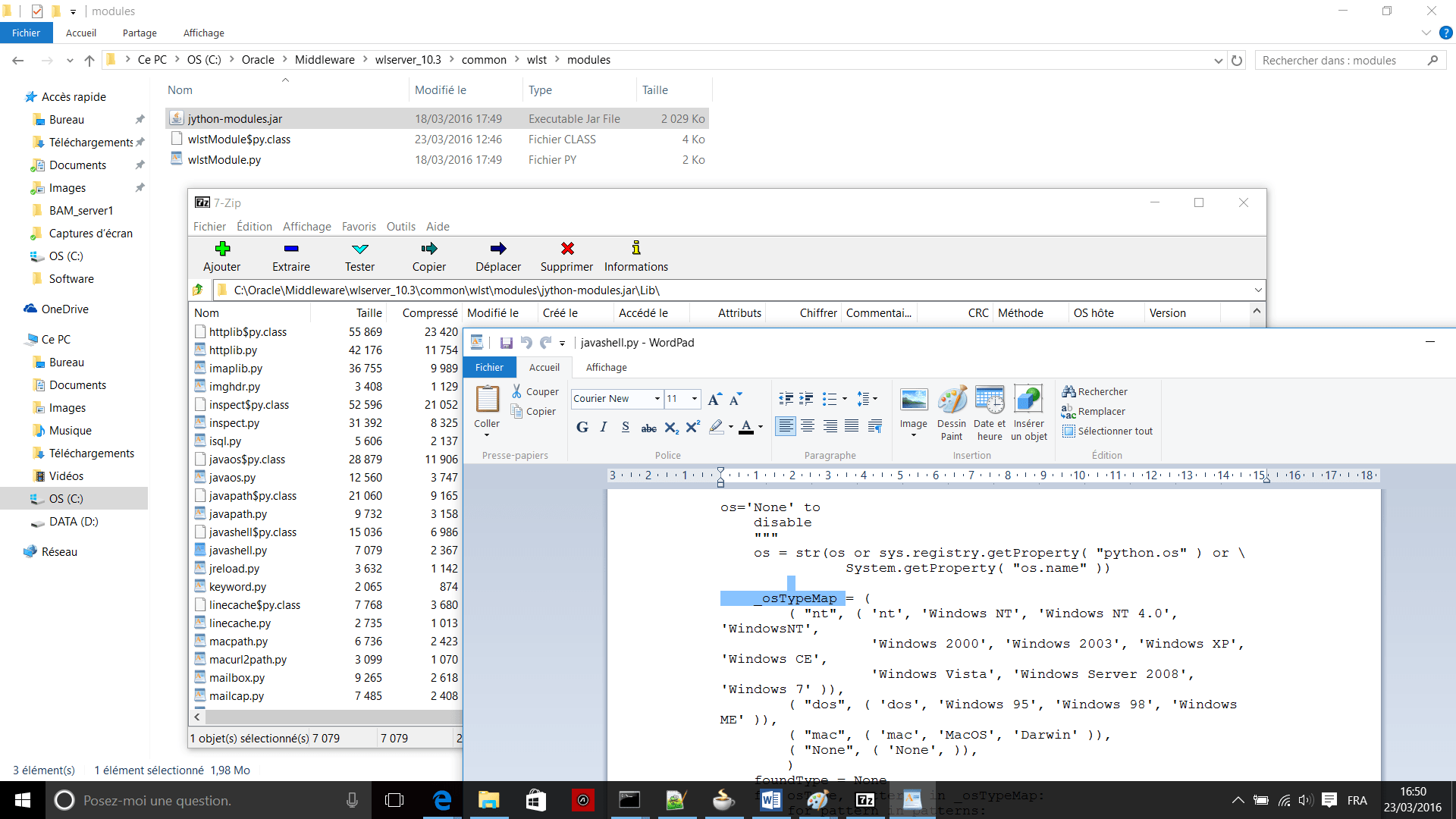Click Remplacer in the Édition group
The width and height of the screenshot is (1456, 819).
pos(1100,411)
